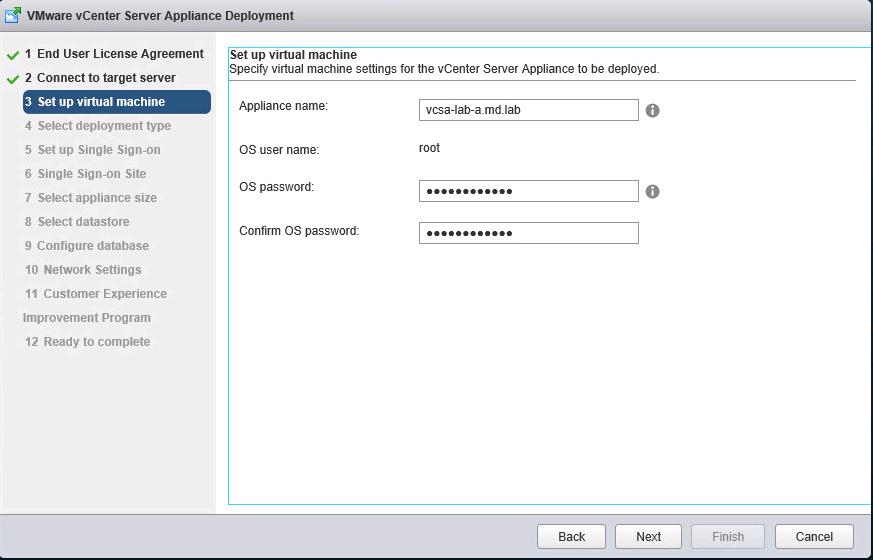Go to step 12 Ready to complete
This screenshot has height=560, width=873.
coord(96,342)
